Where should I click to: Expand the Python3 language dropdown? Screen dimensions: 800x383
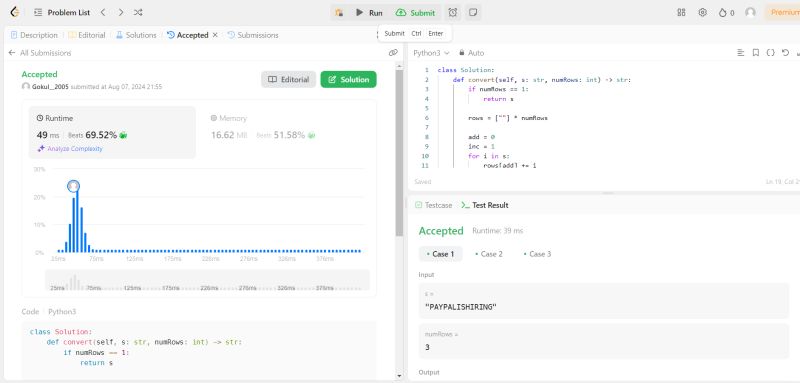coord(431,53)
